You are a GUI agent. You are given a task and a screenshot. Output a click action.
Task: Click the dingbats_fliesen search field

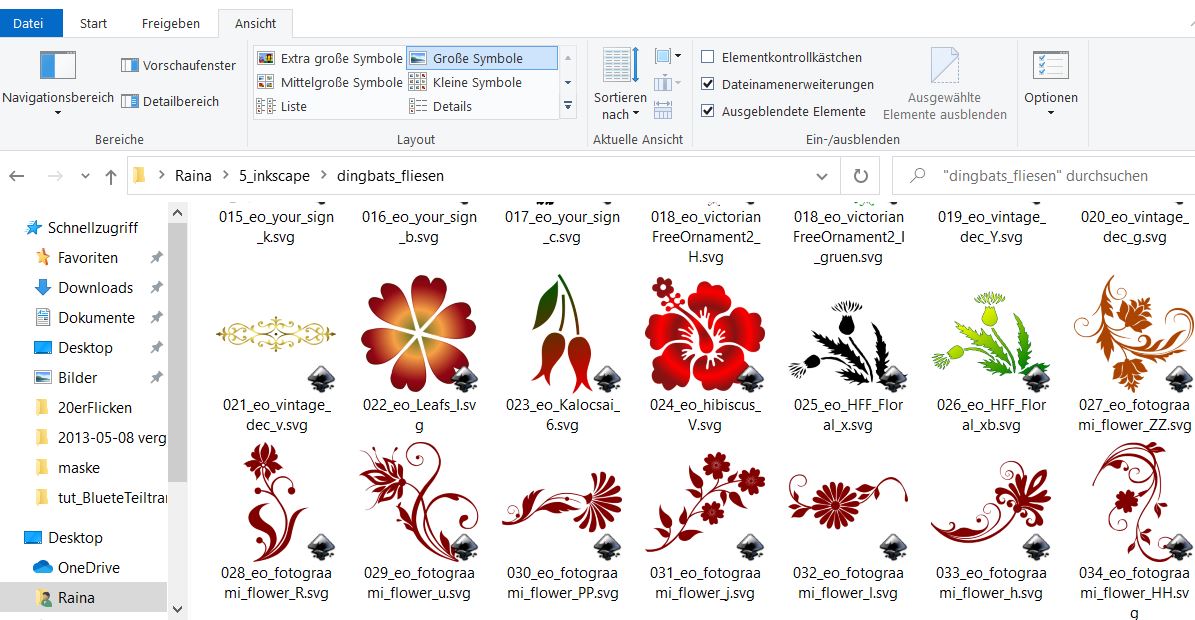[x=1043, y=176]
